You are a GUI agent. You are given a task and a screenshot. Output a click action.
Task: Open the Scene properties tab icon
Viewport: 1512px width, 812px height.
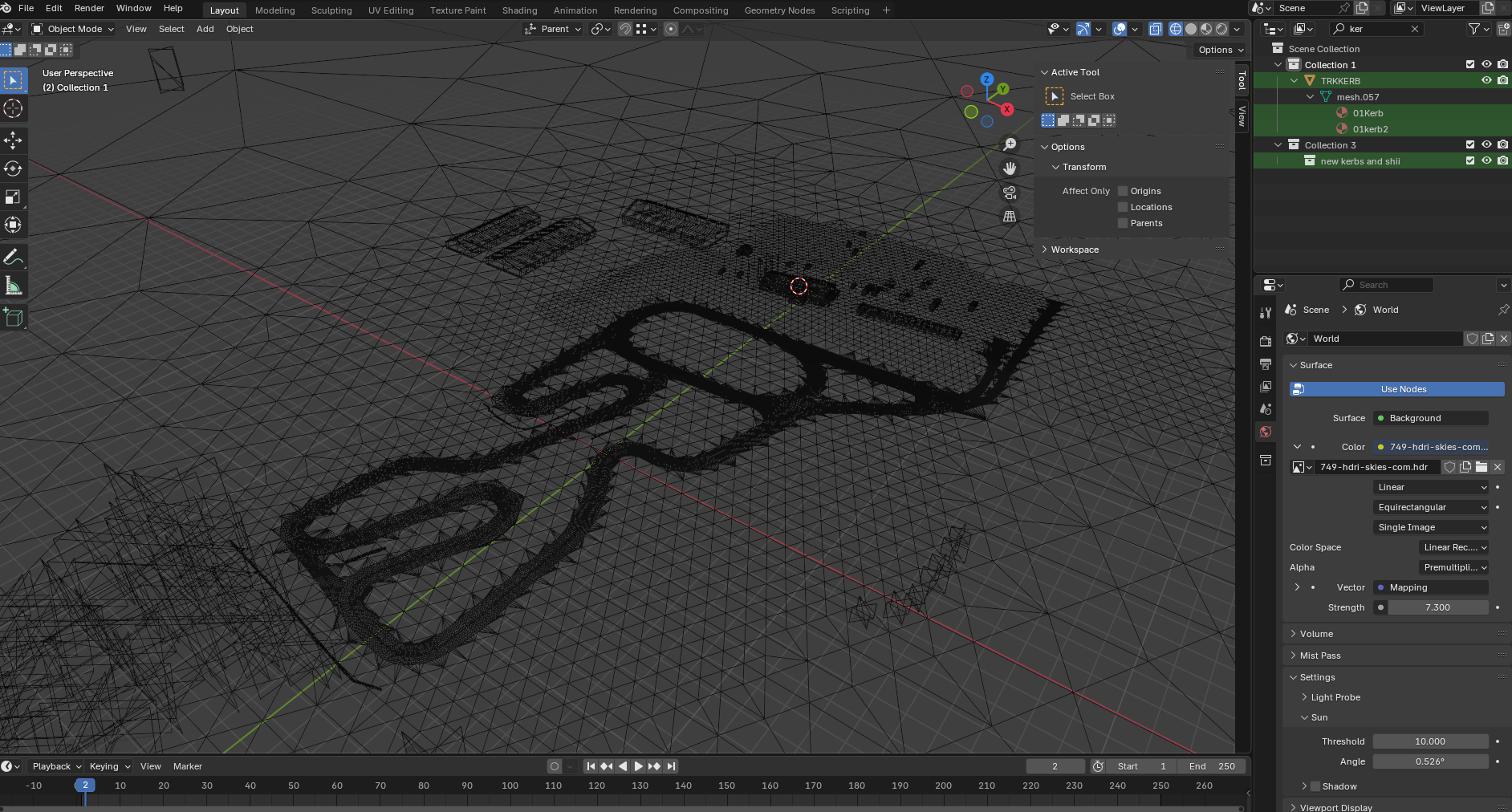click(x=1266, y=408)
